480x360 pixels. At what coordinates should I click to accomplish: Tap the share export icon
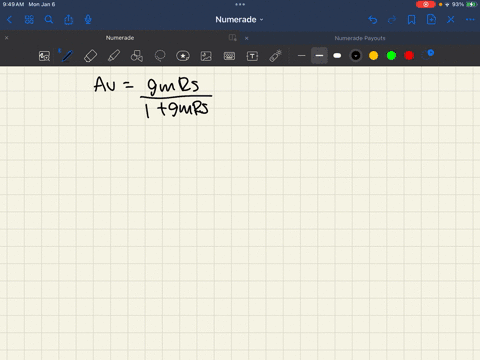(68, 20)
